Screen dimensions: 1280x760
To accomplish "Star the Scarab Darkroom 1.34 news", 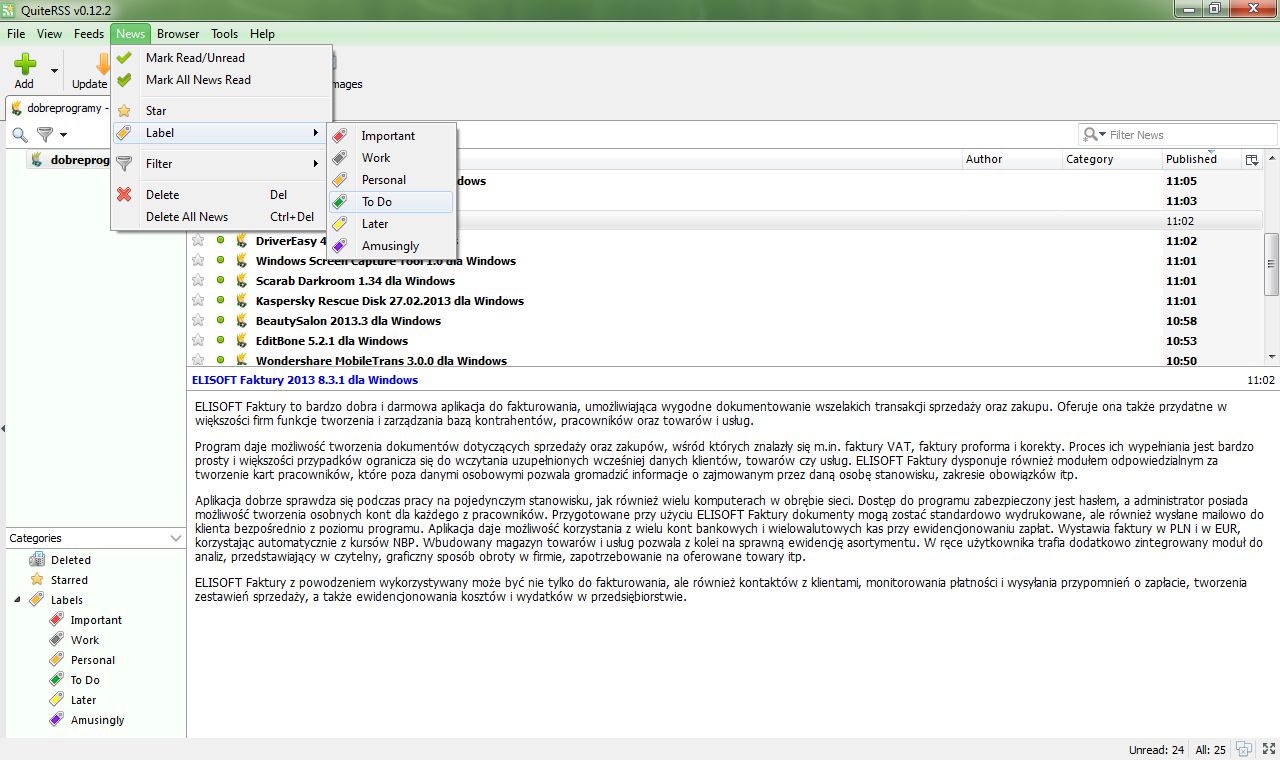I will click(198, 281).
